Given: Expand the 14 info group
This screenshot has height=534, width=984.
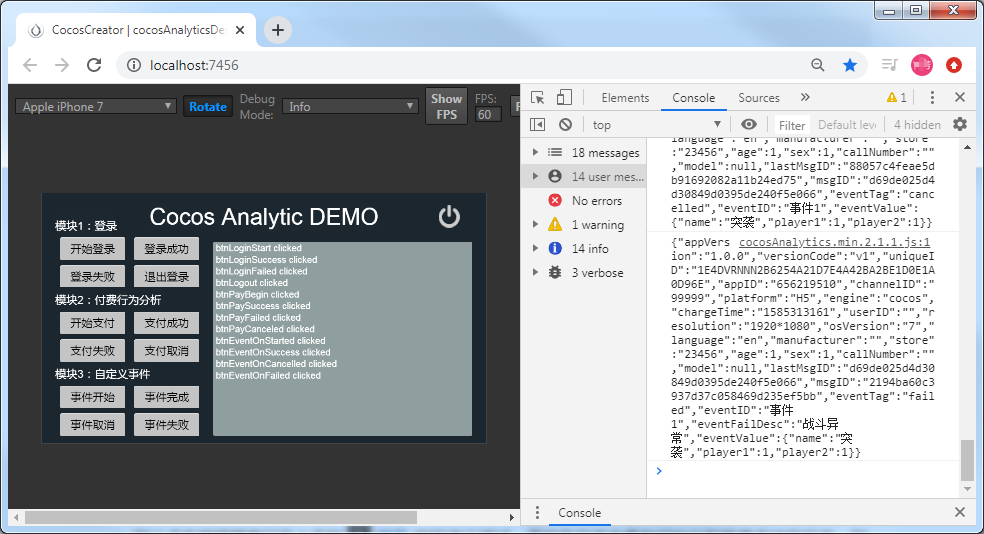Looking at the screenshot, I should click(x=535, y=248).
